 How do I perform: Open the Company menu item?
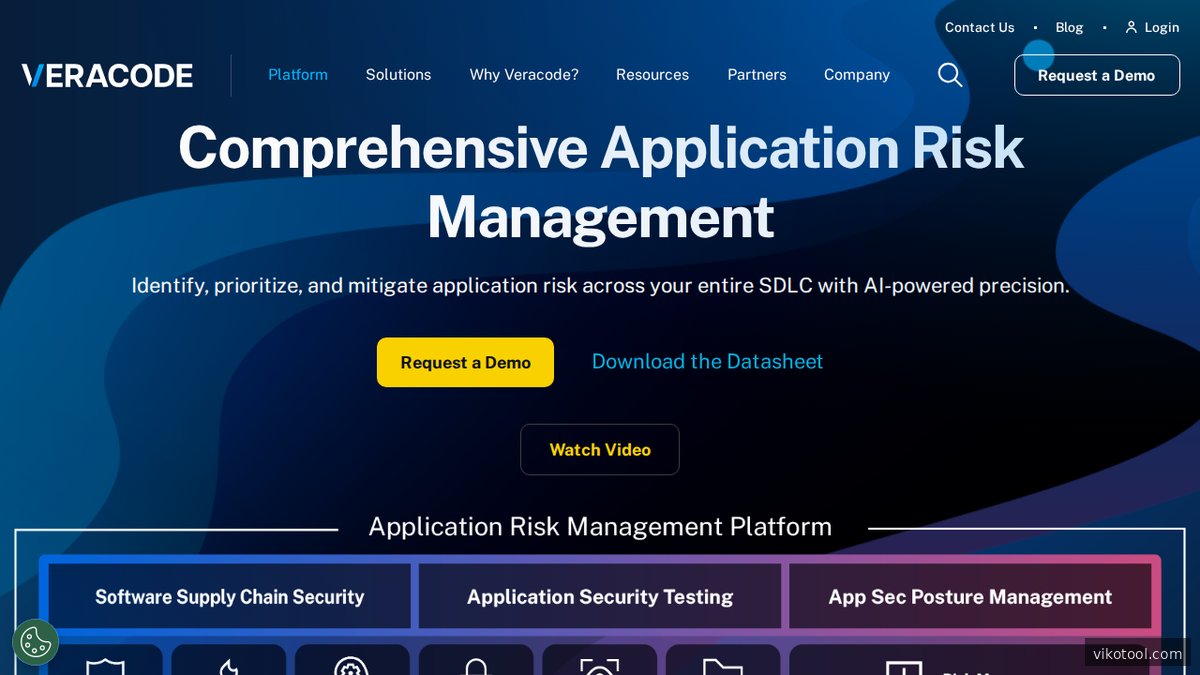point(857,75)
